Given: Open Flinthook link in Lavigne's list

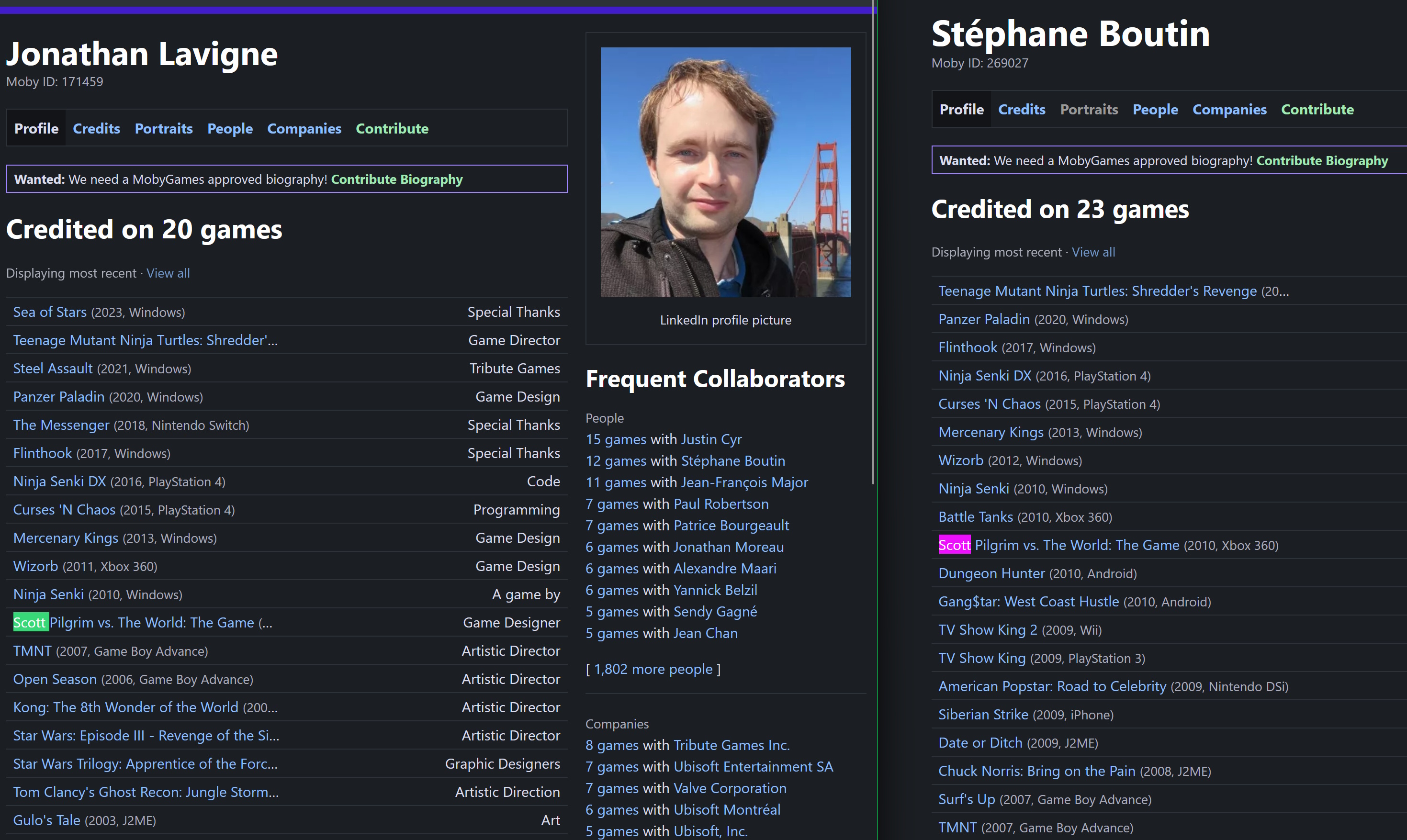Looking at the screenshot, I should [43, 453].
